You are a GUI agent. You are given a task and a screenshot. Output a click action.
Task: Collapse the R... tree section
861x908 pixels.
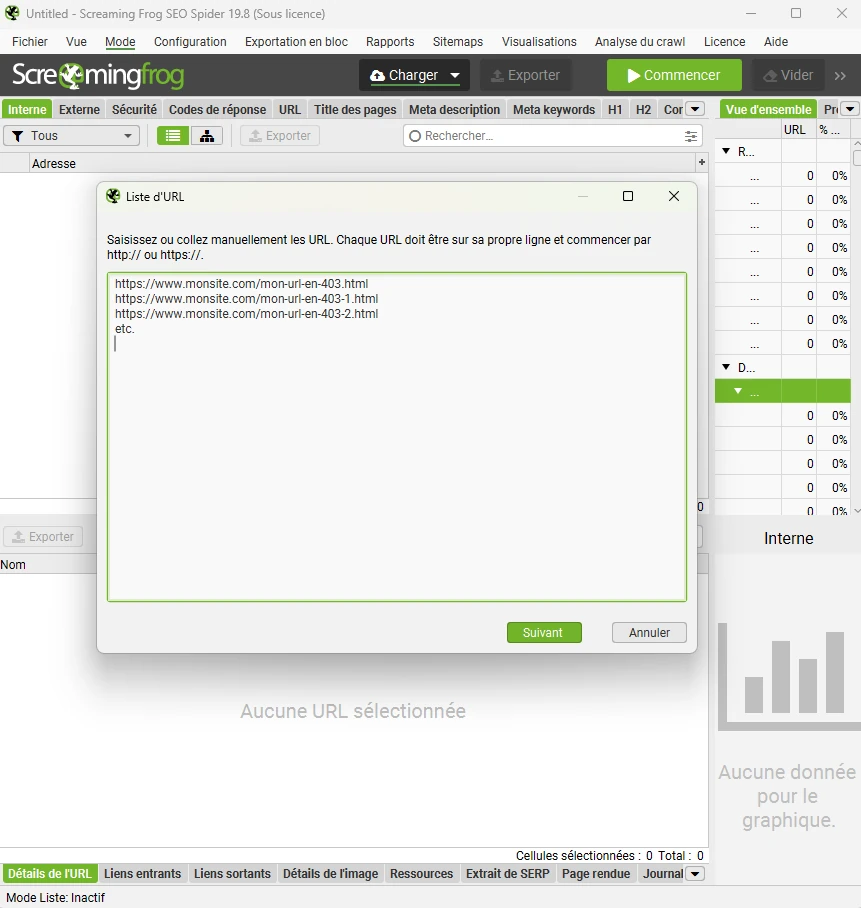(x=726, y=151)
